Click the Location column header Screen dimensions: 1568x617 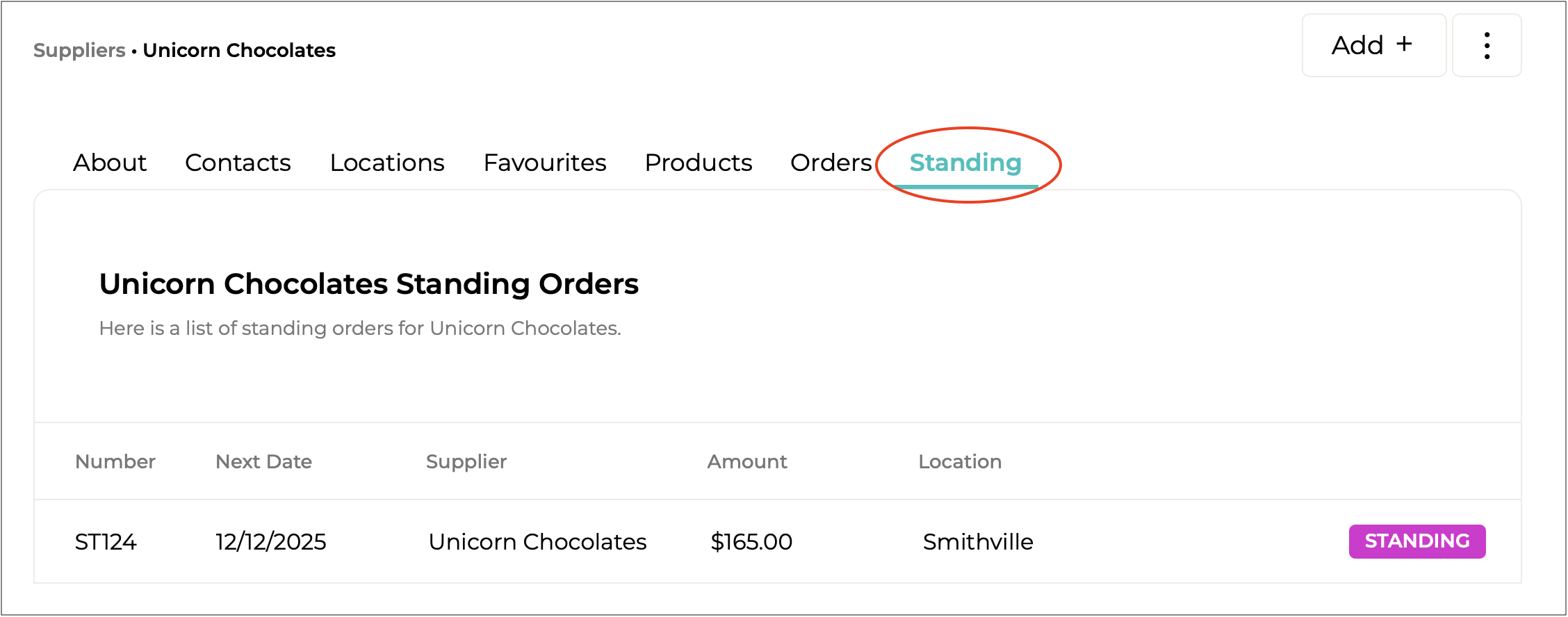click(960, 462)
